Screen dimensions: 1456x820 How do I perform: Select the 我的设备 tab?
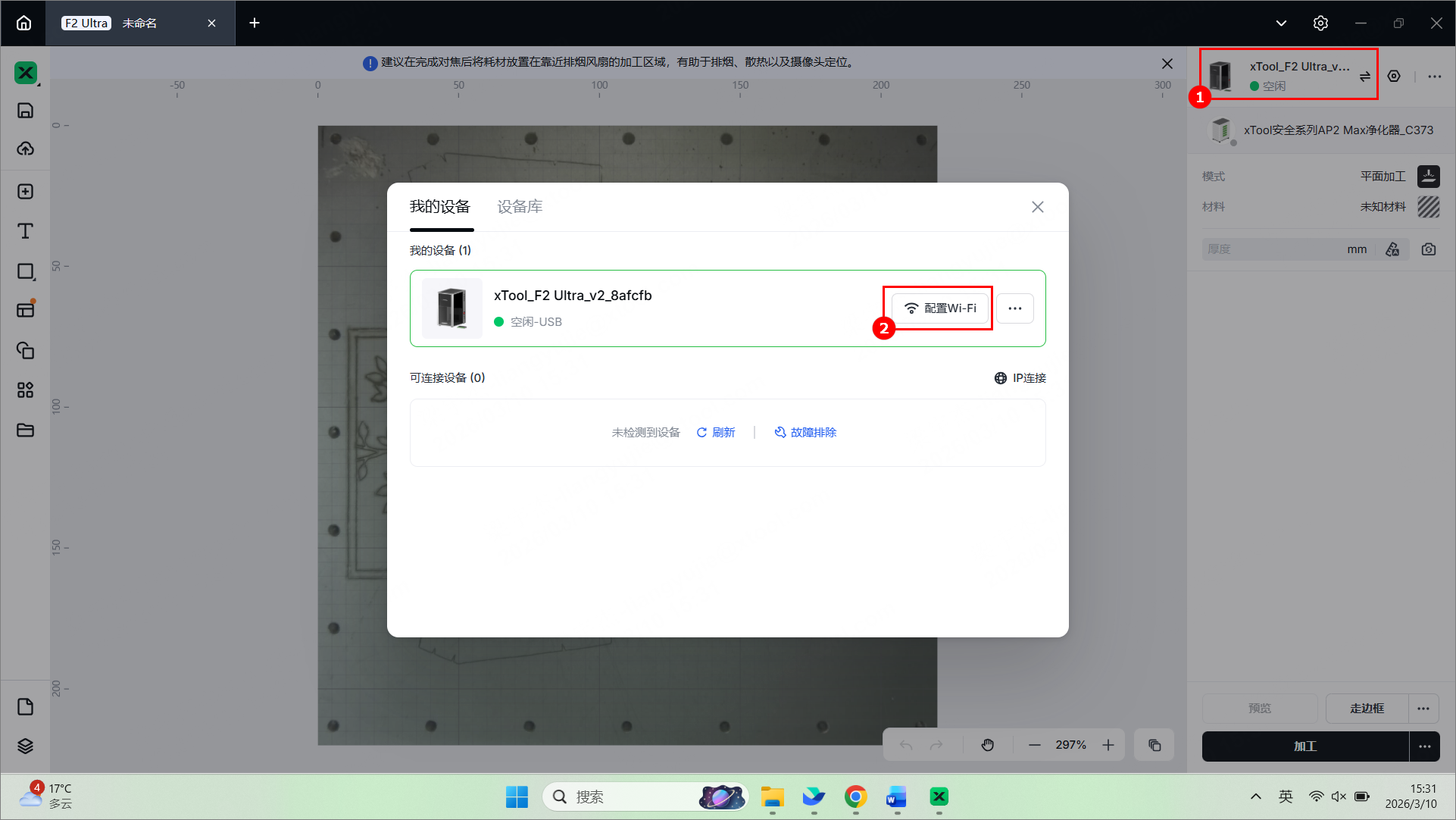440,207
